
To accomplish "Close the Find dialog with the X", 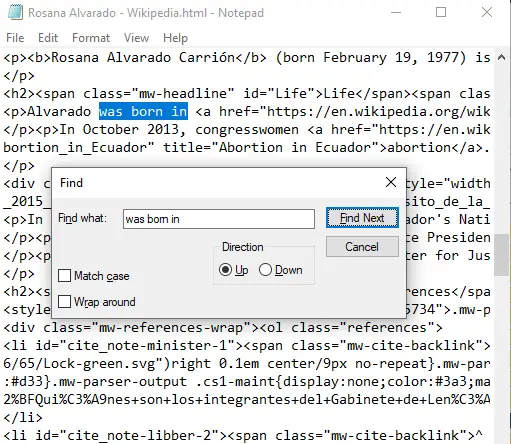I will (391, 182).
